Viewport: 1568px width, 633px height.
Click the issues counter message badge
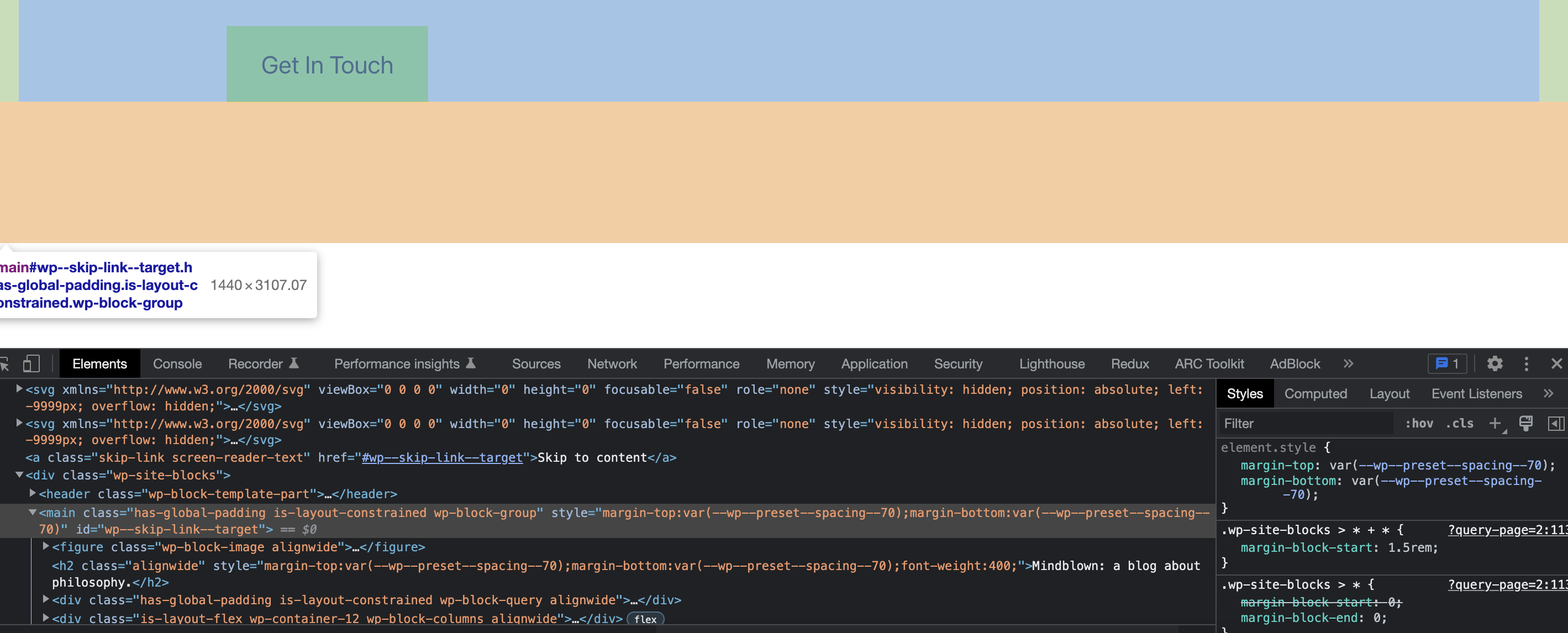[x=1447, y=364]
